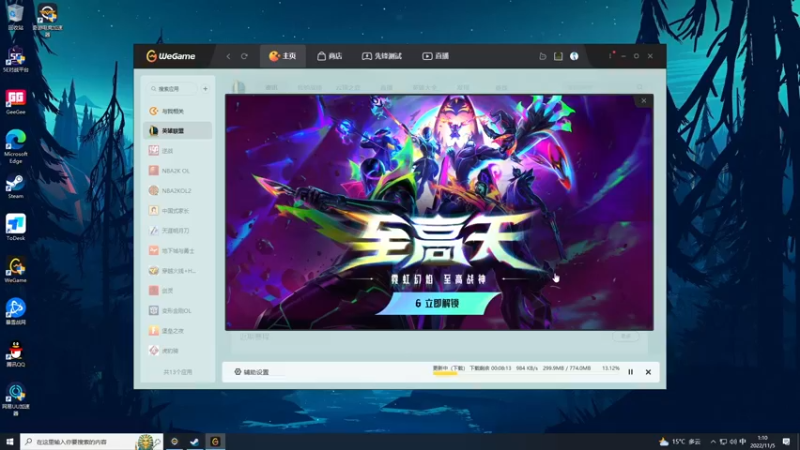
Task: Select NBA2K OL in the sidebar
Action: click(x=178, y=170)
